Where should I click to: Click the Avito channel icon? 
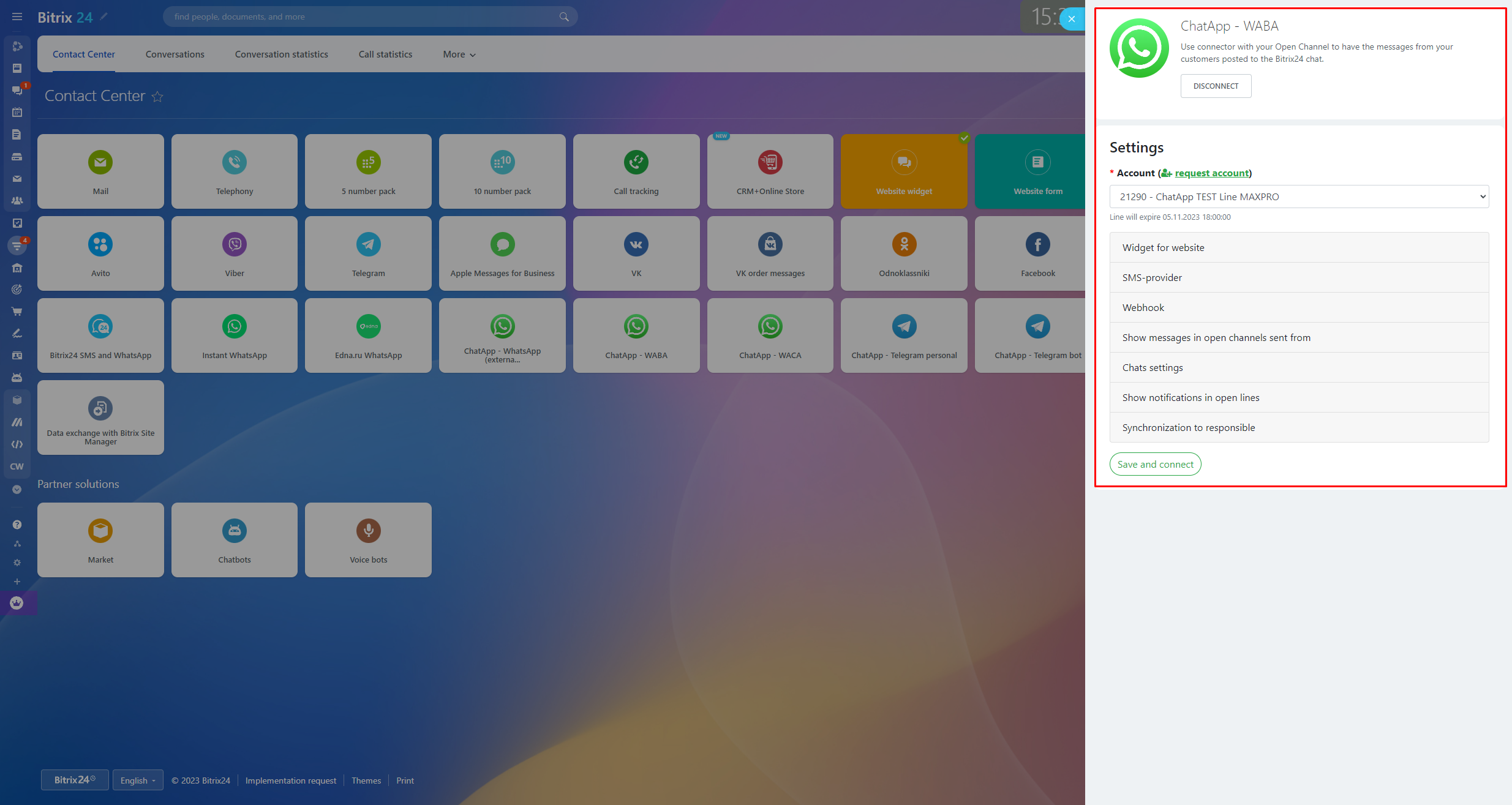100,244
